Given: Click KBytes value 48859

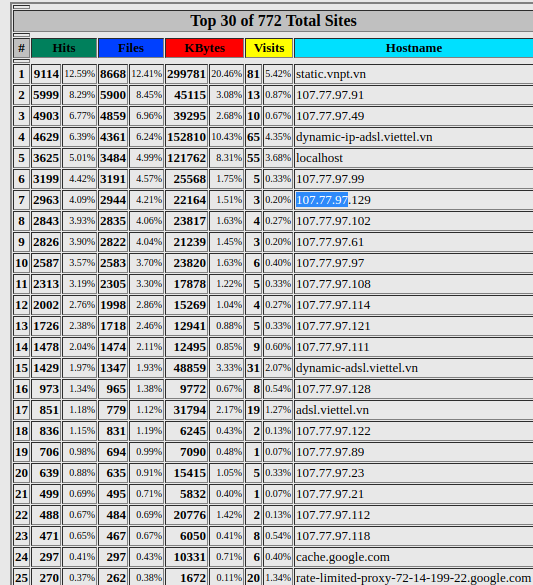Looking at the screenshot, I should pos(189,368).
